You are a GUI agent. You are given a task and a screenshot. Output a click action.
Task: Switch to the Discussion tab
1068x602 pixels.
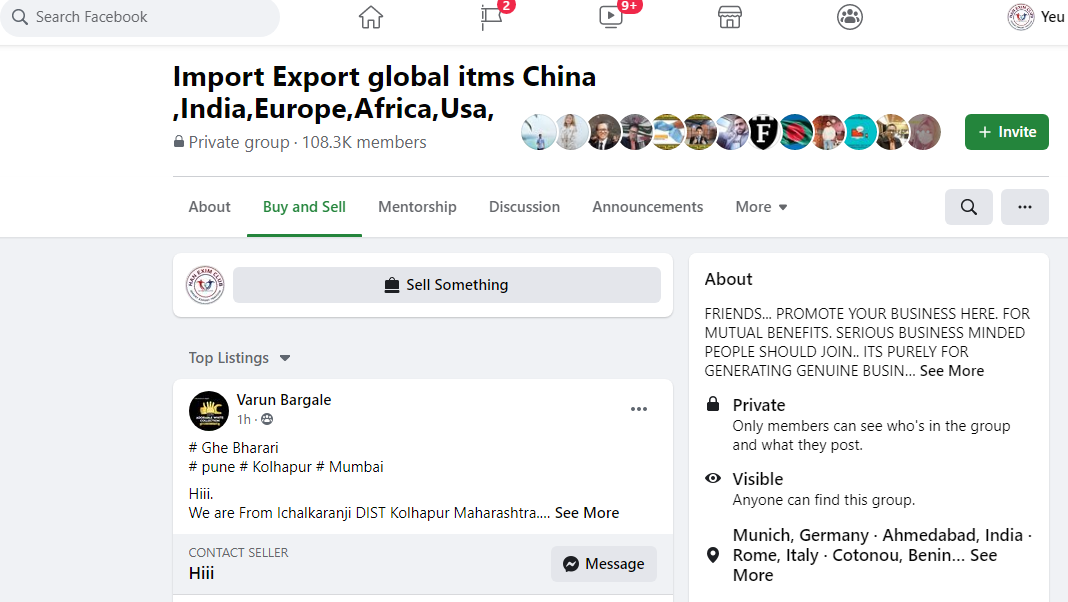[x=524, y=207]
